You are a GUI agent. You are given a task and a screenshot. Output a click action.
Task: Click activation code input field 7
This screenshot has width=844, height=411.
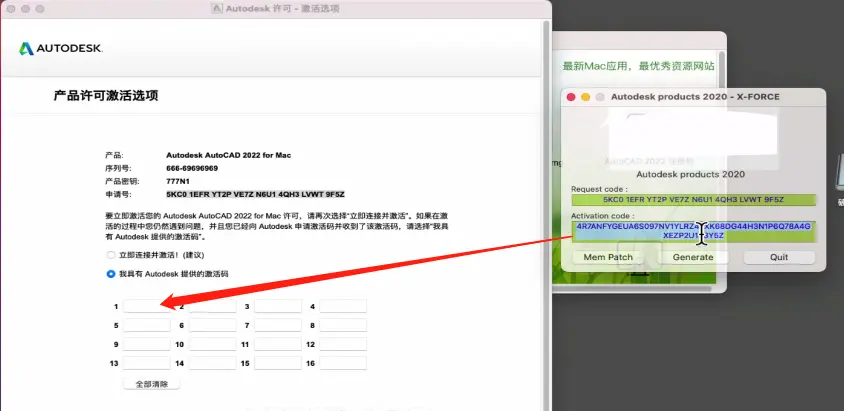tap(278, 325)
